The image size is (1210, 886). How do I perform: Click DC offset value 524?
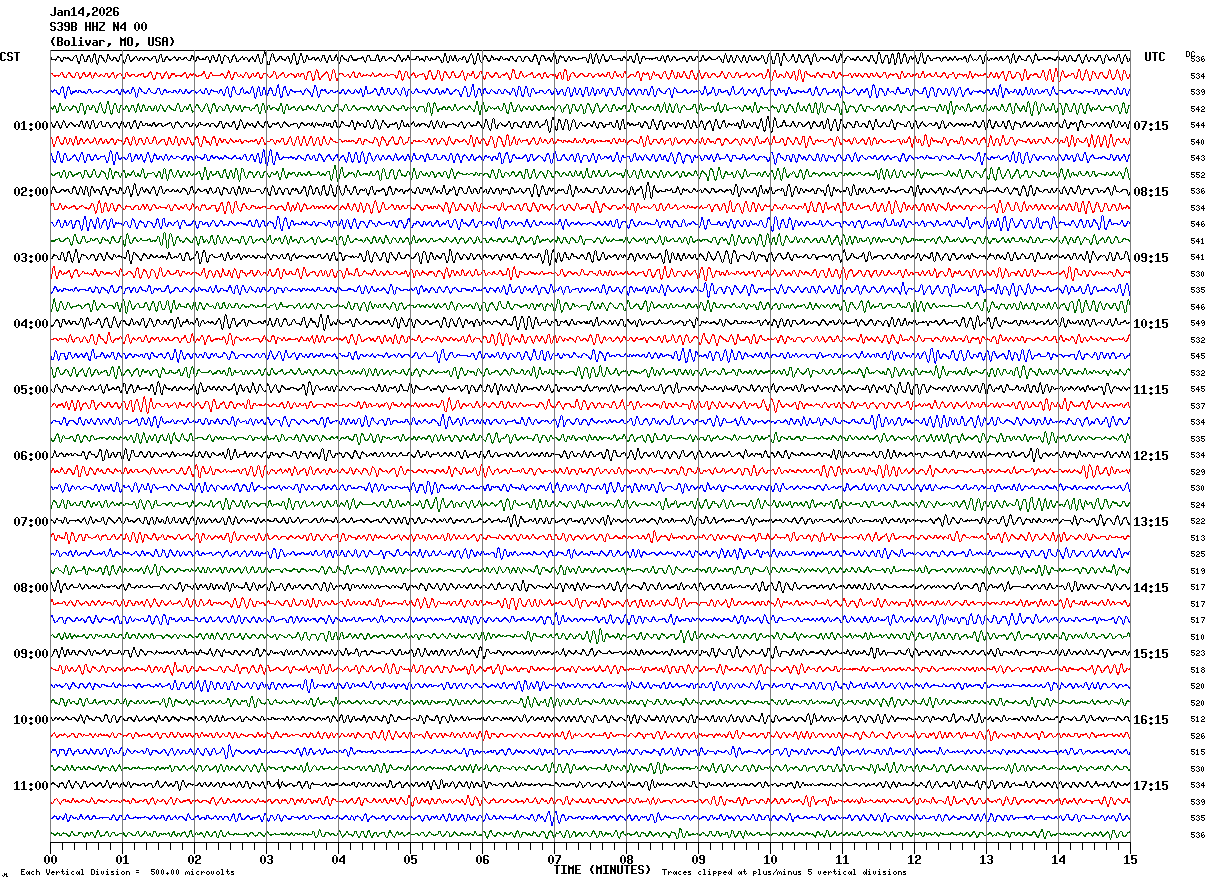pos(1197,505)
